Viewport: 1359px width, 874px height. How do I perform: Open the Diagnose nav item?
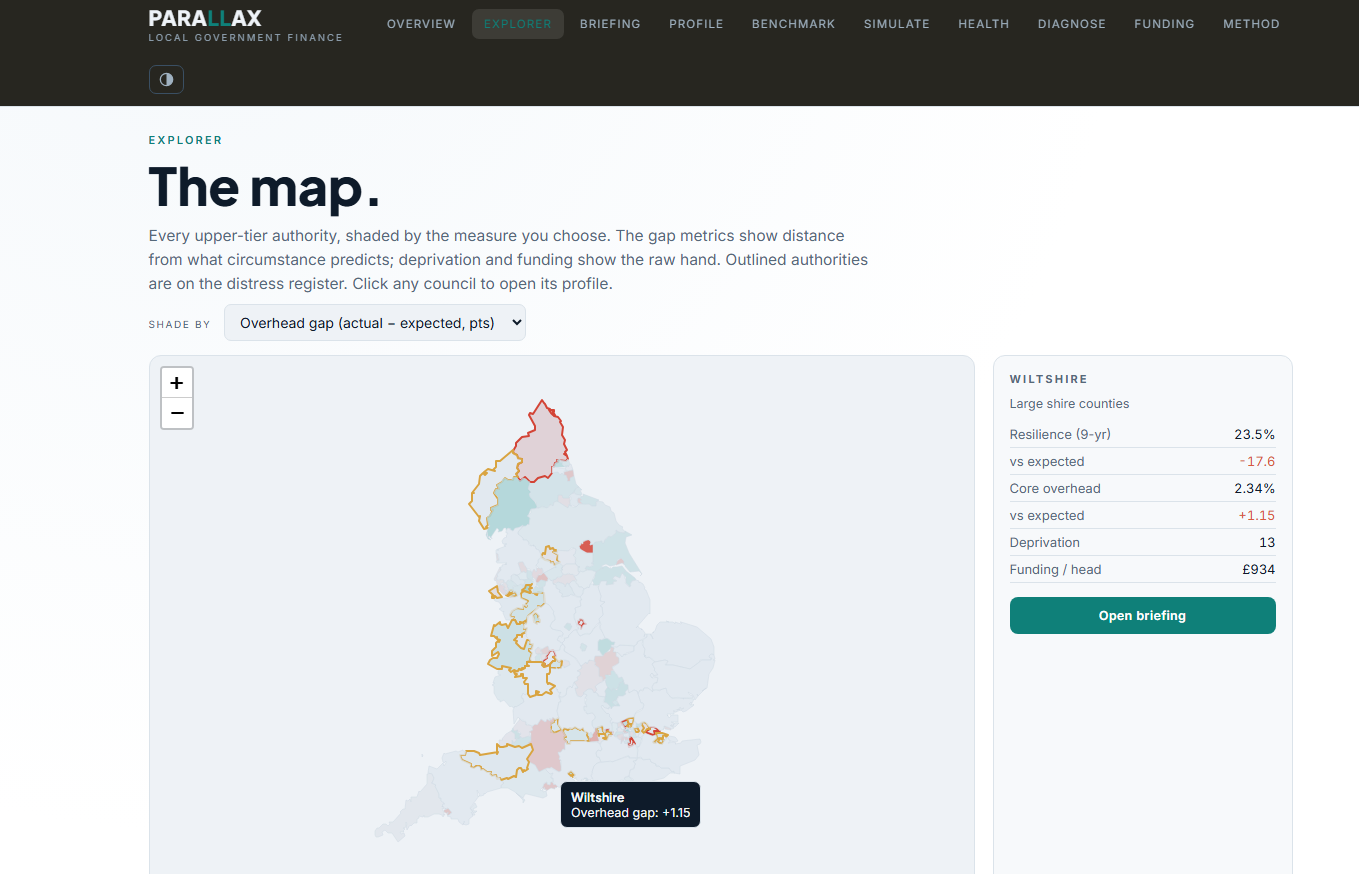[x=1072, y=24]
